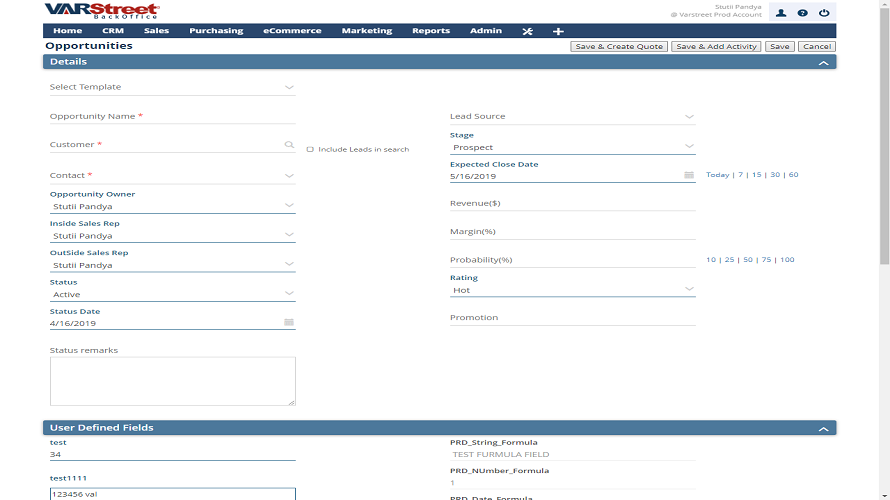
Task: Open the Rating dropdown showing Hot
Action: click(572, 290)
